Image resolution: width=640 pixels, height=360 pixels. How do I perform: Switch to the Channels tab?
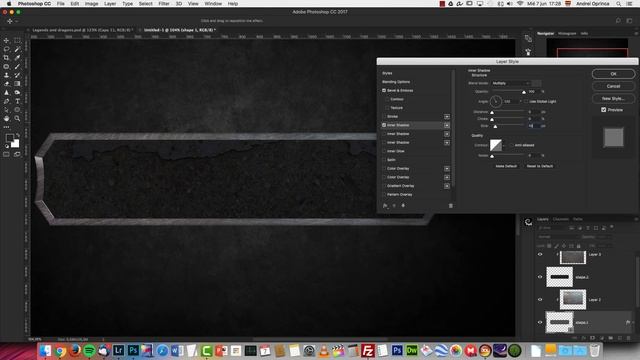pos(560,219)
